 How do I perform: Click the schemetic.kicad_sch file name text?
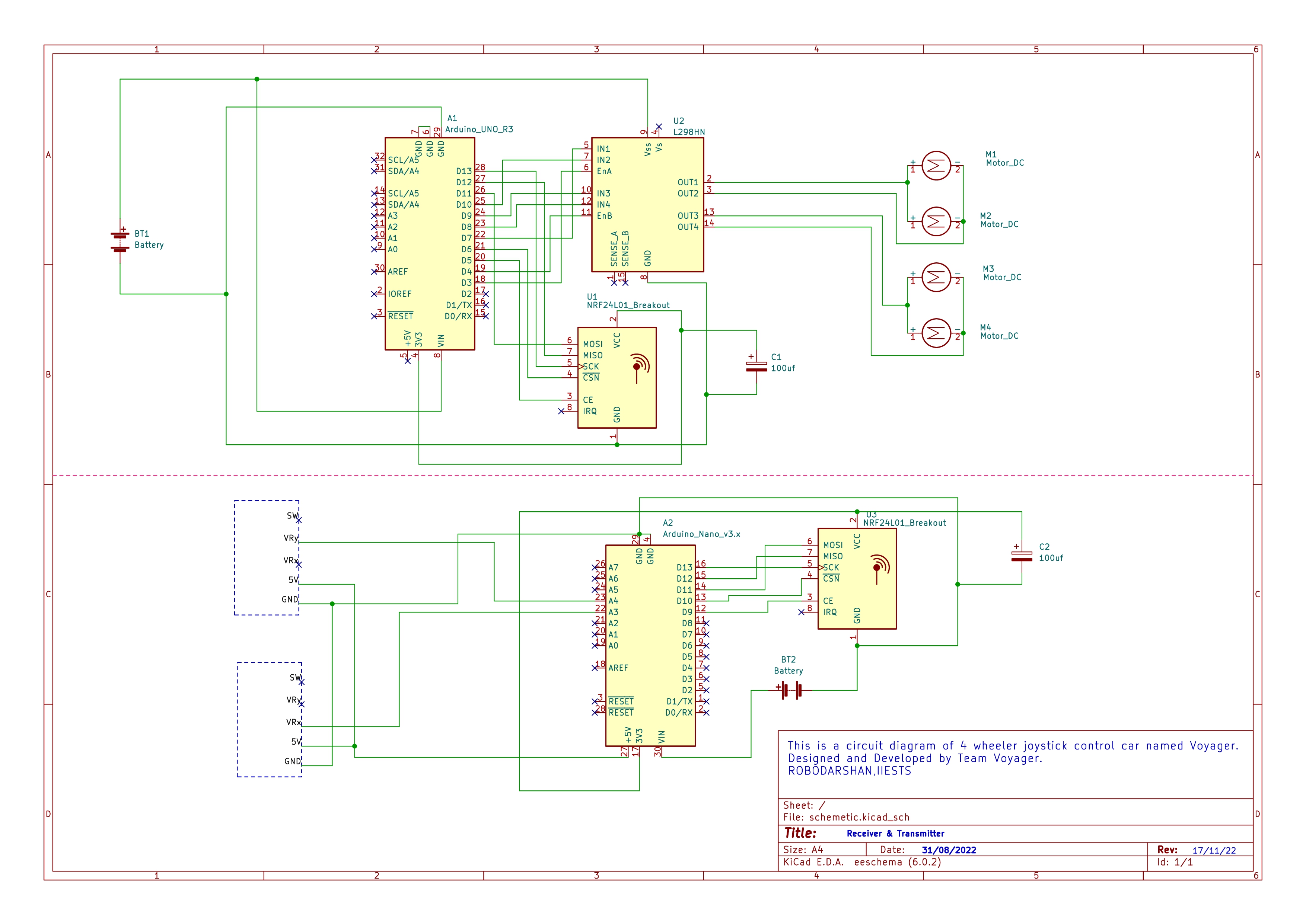[x=859, y=817]
